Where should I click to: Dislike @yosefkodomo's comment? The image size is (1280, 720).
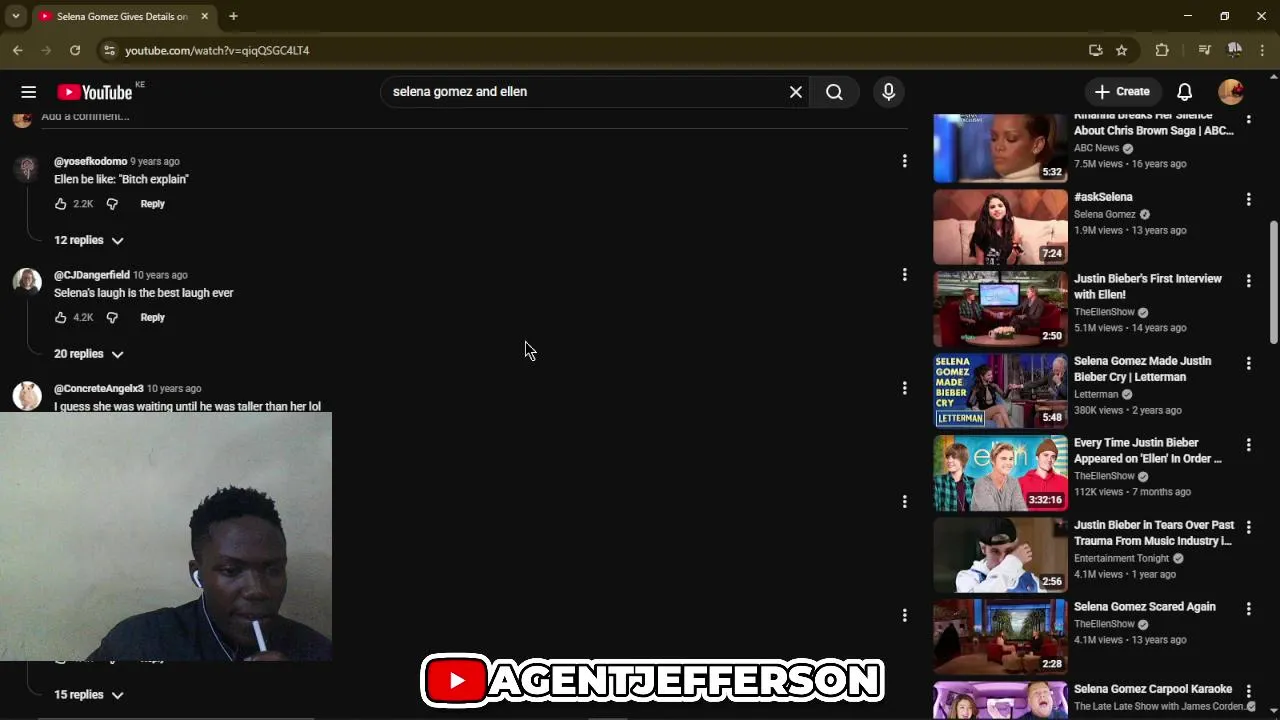point(112,204)
